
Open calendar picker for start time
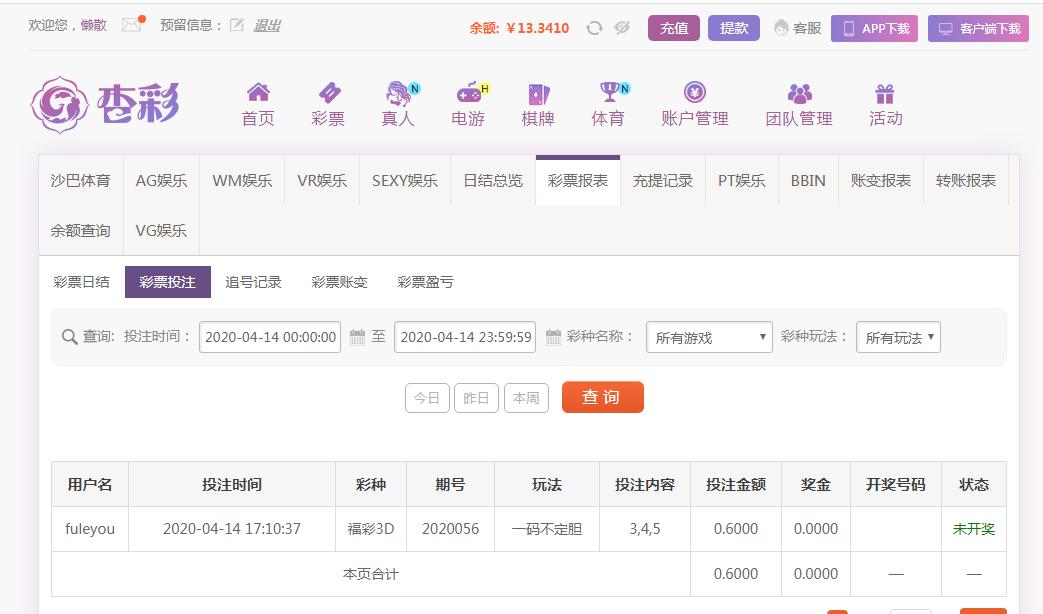tap(357, 337)
